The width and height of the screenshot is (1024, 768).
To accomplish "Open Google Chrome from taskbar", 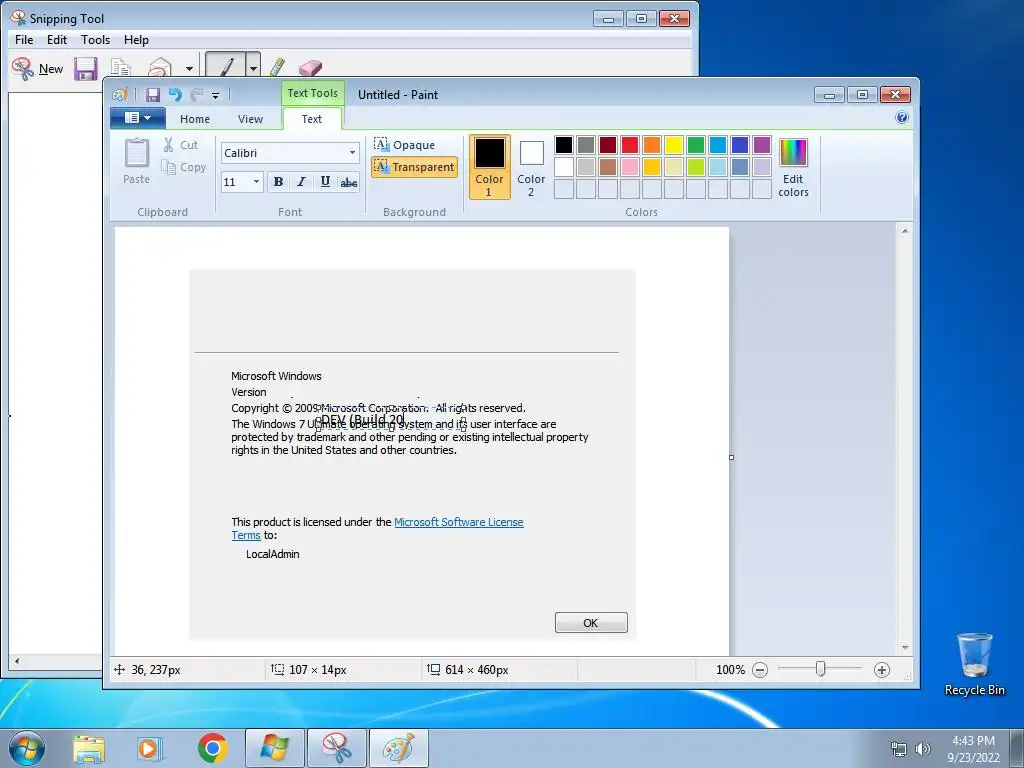I will coord(212,748).
